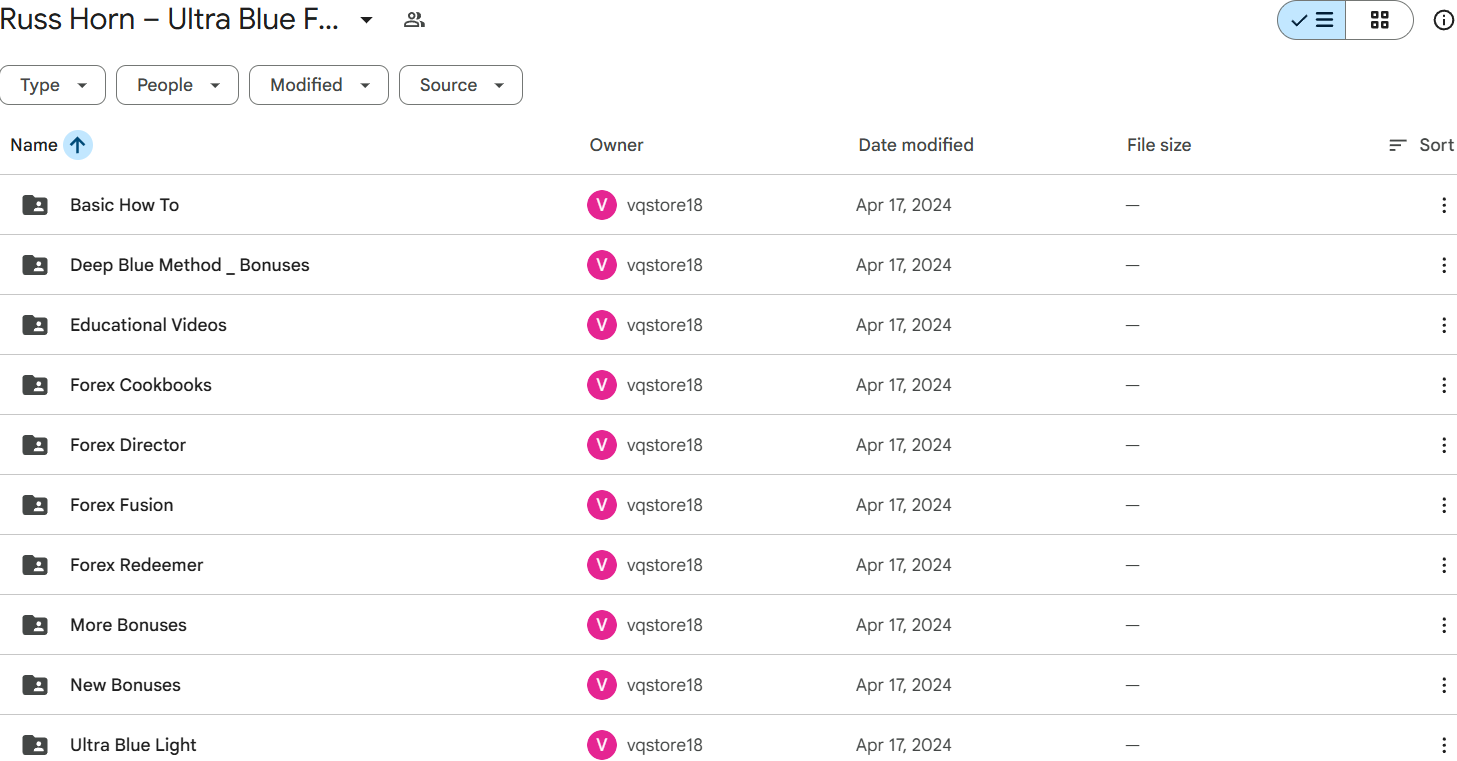The width and height of the screenshot is (1457, 761).
Task: Click the shared folder people icon in header
Action: pos(414,20)
